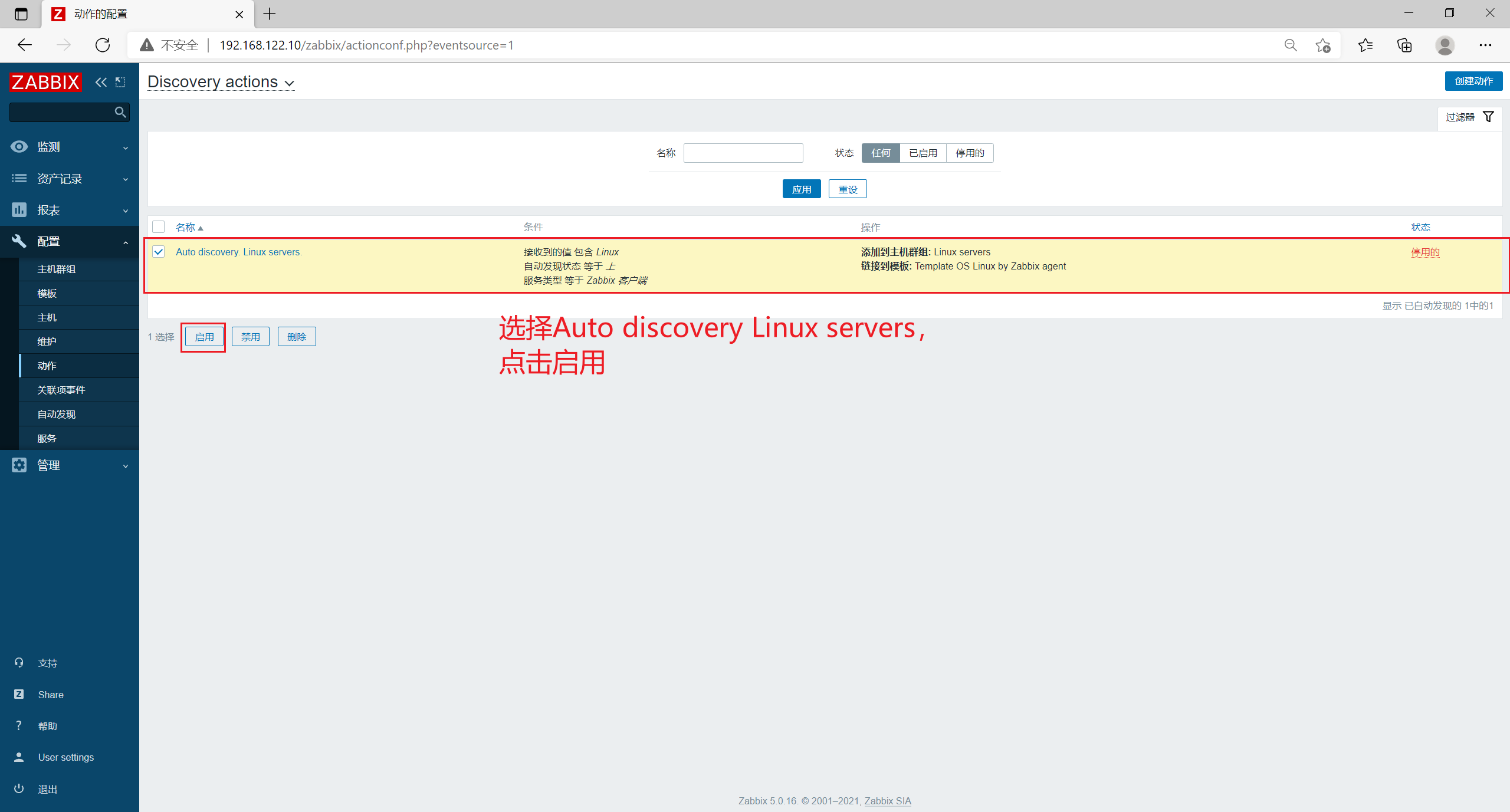The height and width of the screenshot is (812, 1510).
Task: Open browser settings and more menu
Action: point(1485,45)
